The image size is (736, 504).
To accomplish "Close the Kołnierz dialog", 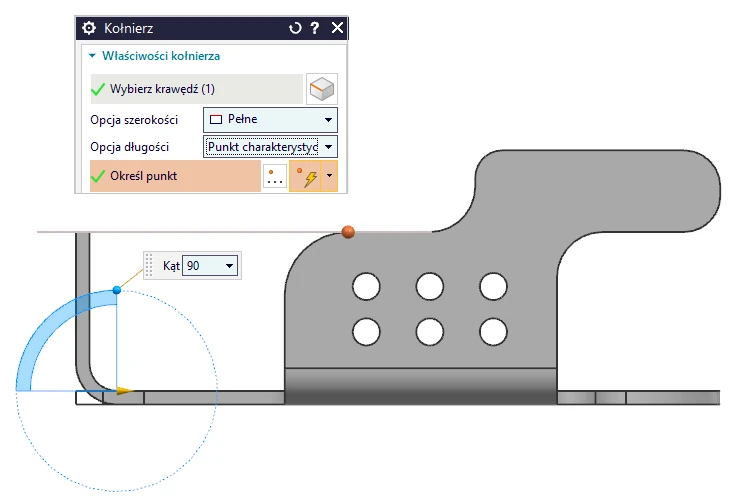I will (337, 29).
